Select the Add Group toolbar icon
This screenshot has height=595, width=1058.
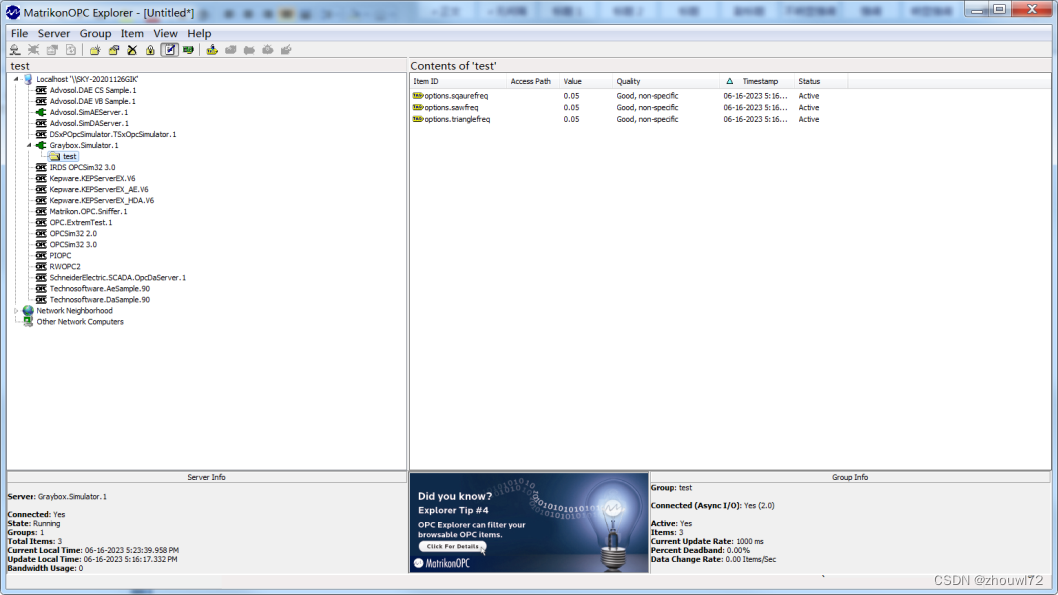tap(95, 50)
